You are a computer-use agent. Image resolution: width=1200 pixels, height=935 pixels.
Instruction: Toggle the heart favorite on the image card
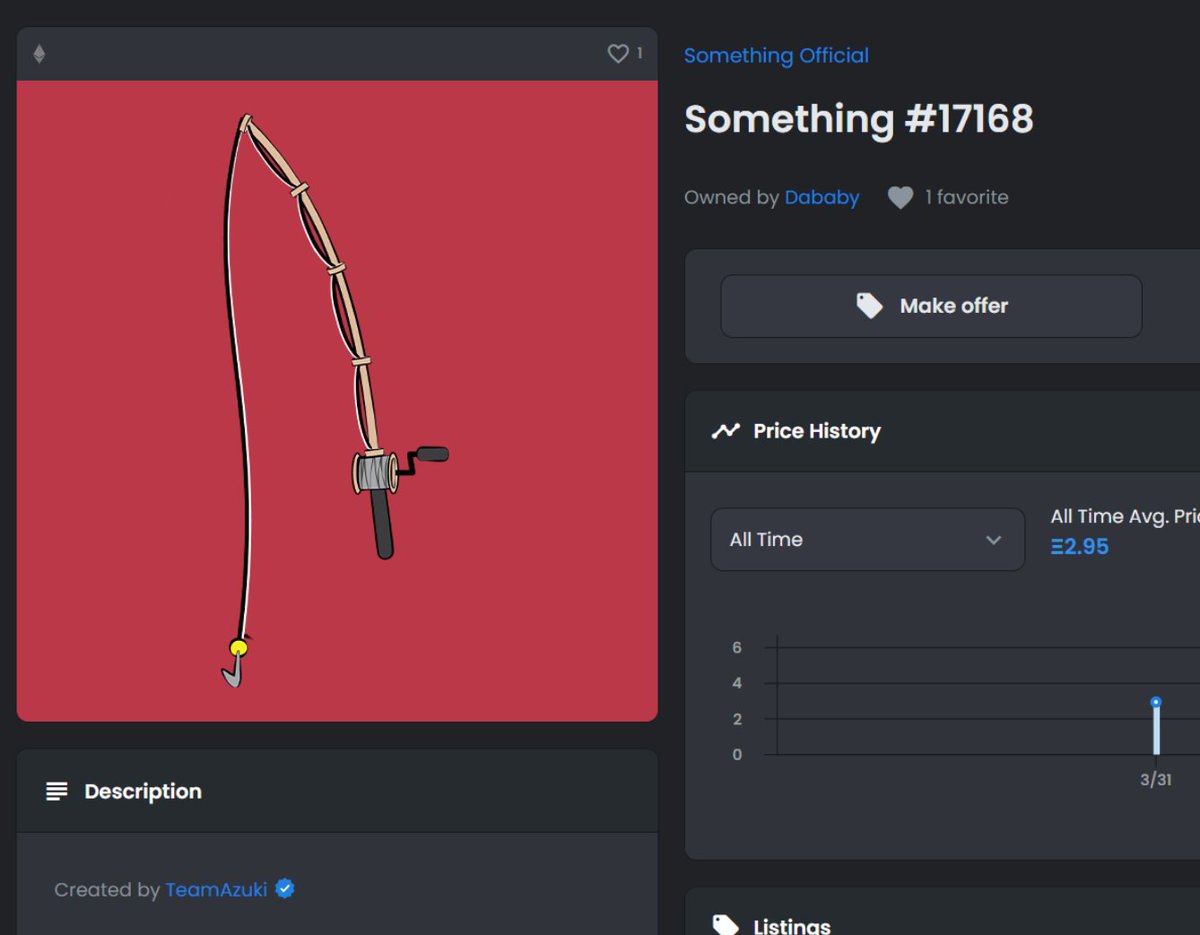pyautogui.click(x=617, y=54)
